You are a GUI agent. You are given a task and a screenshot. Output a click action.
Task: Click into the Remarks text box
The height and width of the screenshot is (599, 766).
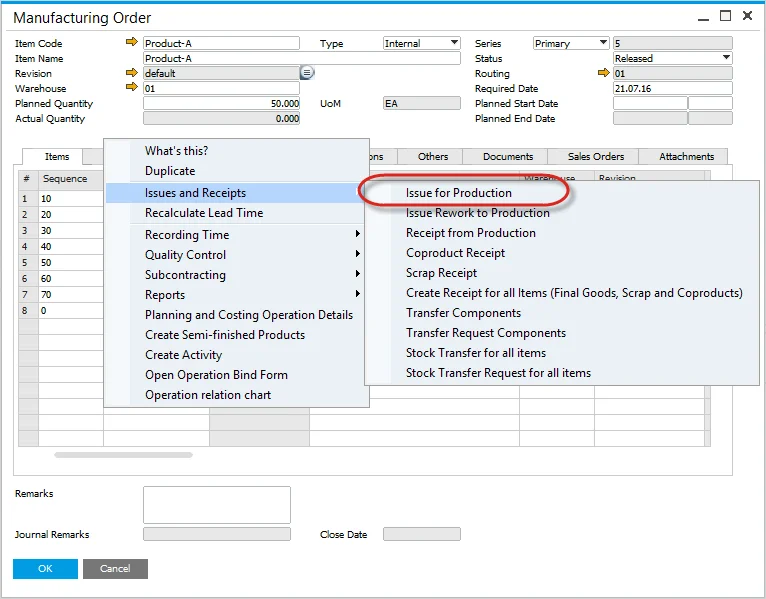216,505
